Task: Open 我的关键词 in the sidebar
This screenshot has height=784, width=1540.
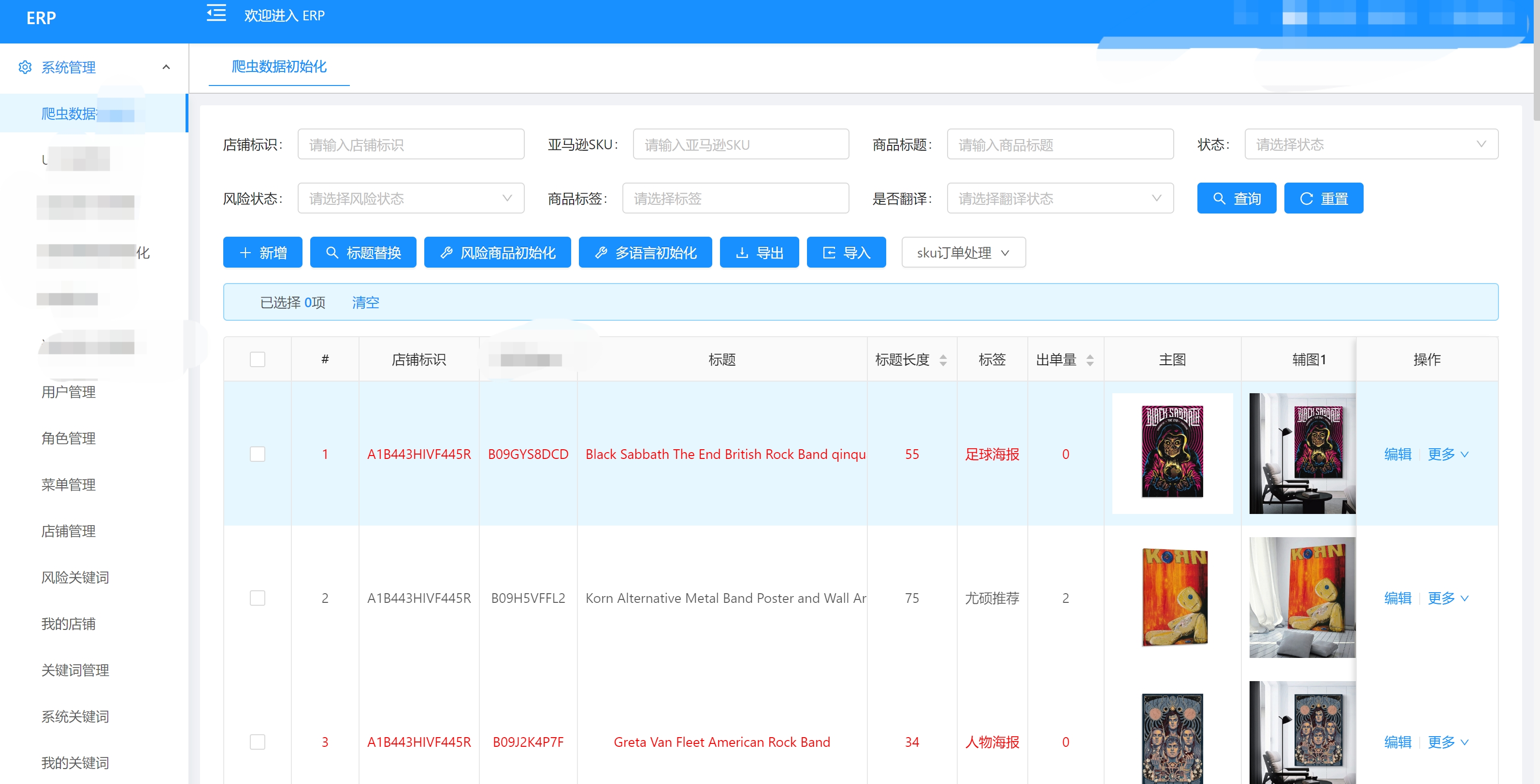Action: pyautogui.click(x=75, y=763)
